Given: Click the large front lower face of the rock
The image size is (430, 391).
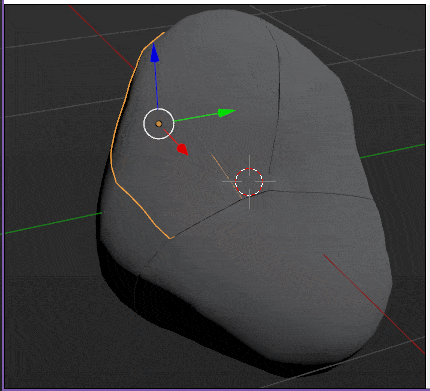Looking at the screenshot, I should pos(267,267).
